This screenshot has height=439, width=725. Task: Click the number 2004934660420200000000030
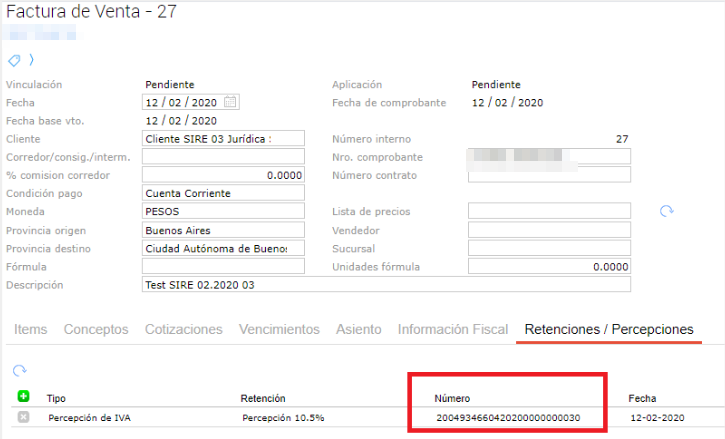coord(508,418)
